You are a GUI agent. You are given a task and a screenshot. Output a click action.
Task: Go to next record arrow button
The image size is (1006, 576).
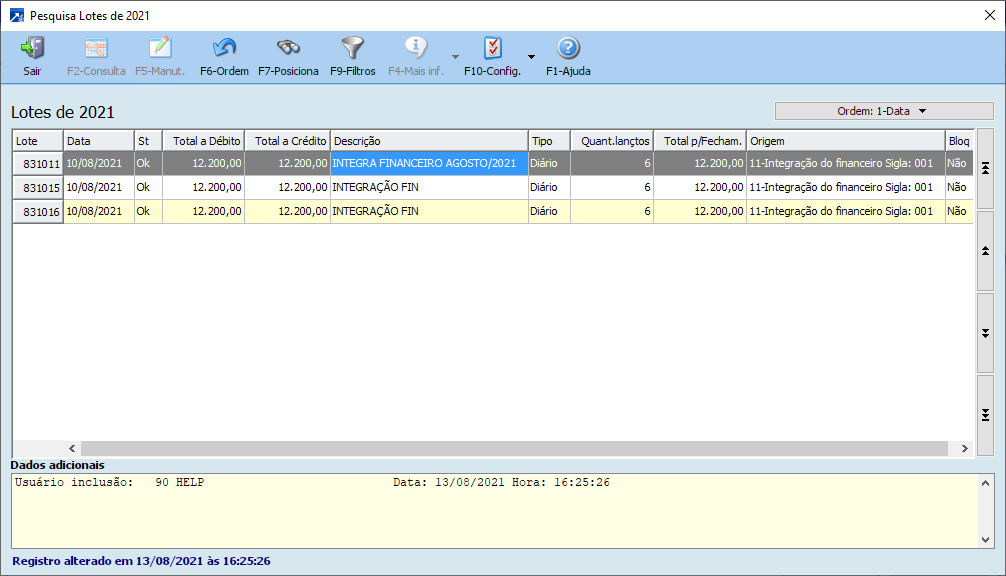[985, 332]
